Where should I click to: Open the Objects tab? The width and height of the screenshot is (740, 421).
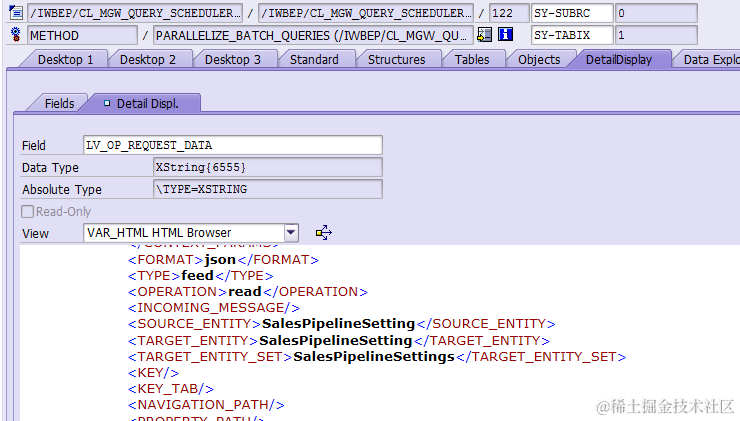[539, 59]
